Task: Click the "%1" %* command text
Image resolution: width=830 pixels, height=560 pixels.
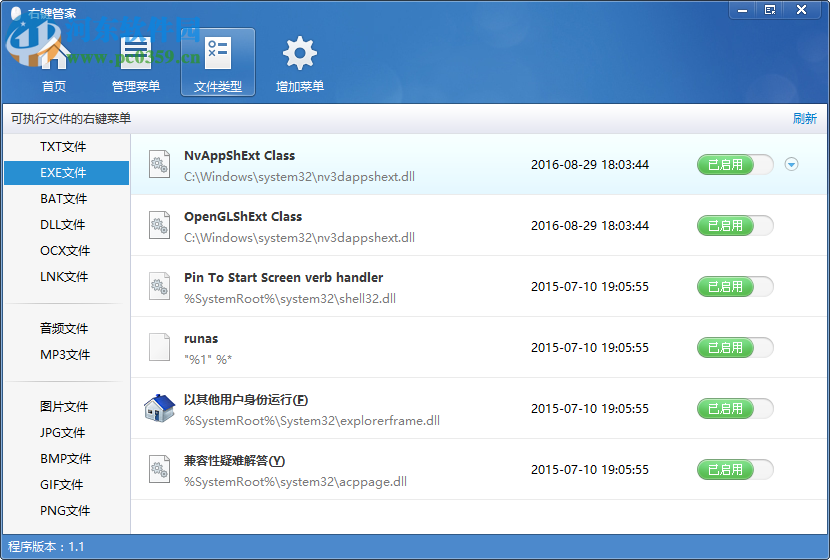Action: point(208,360)
